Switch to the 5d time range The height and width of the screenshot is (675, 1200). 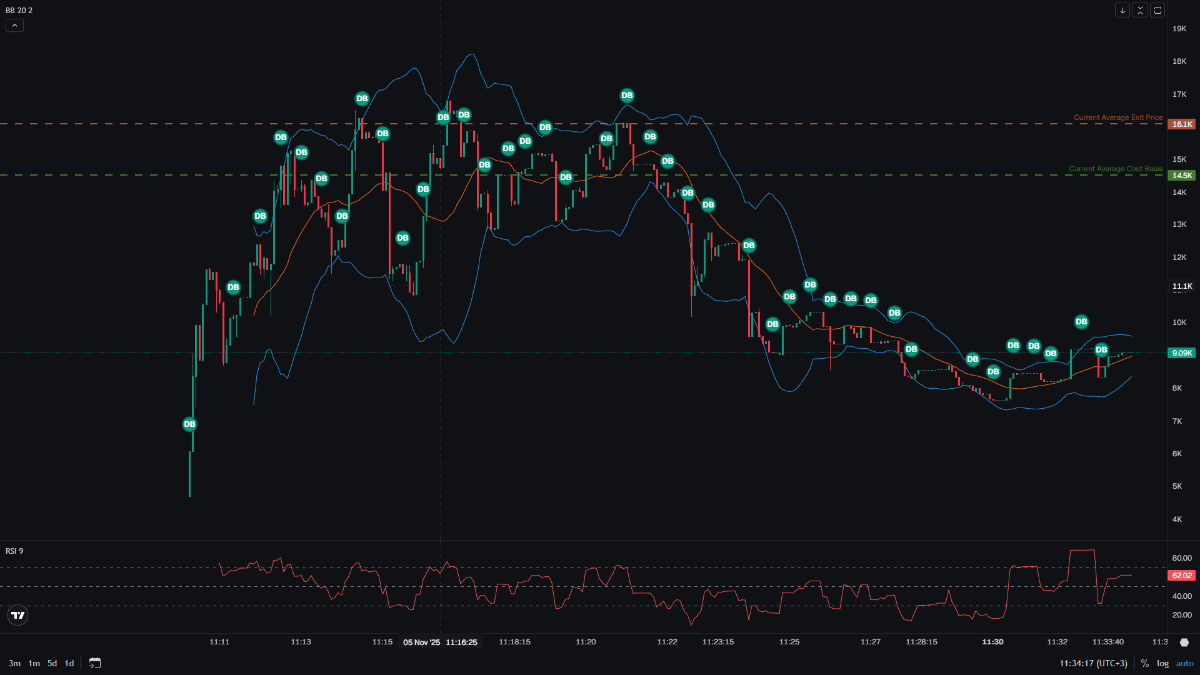(51, 663)
